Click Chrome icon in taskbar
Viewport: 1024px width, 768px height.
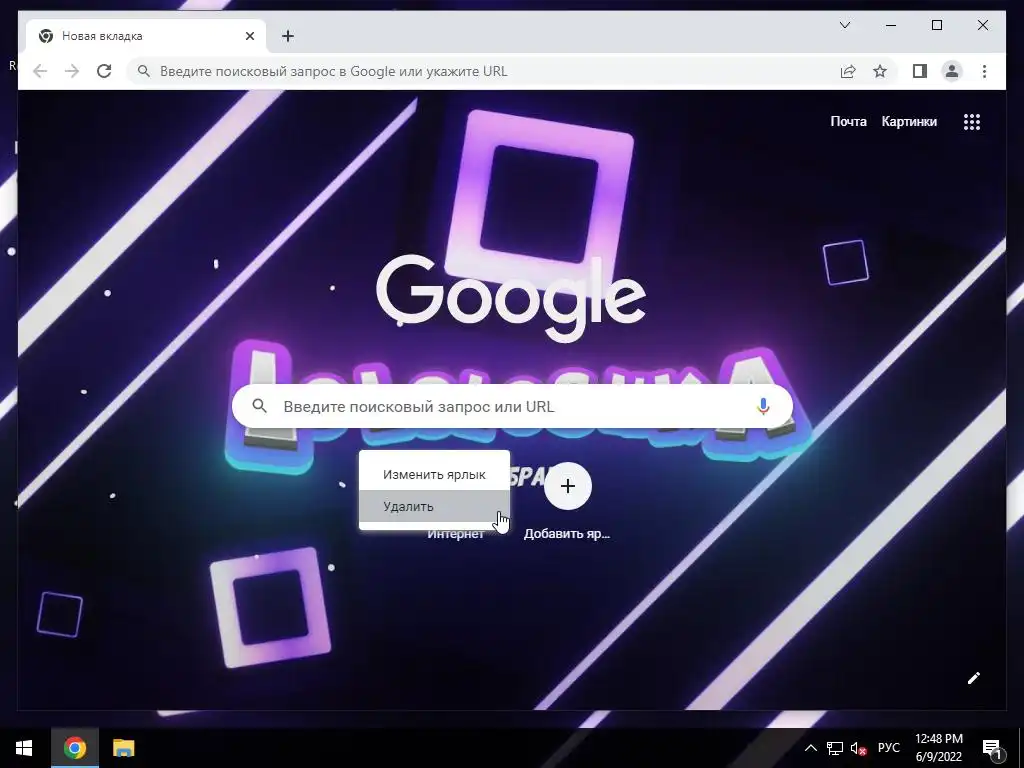[x=75, y=748]
